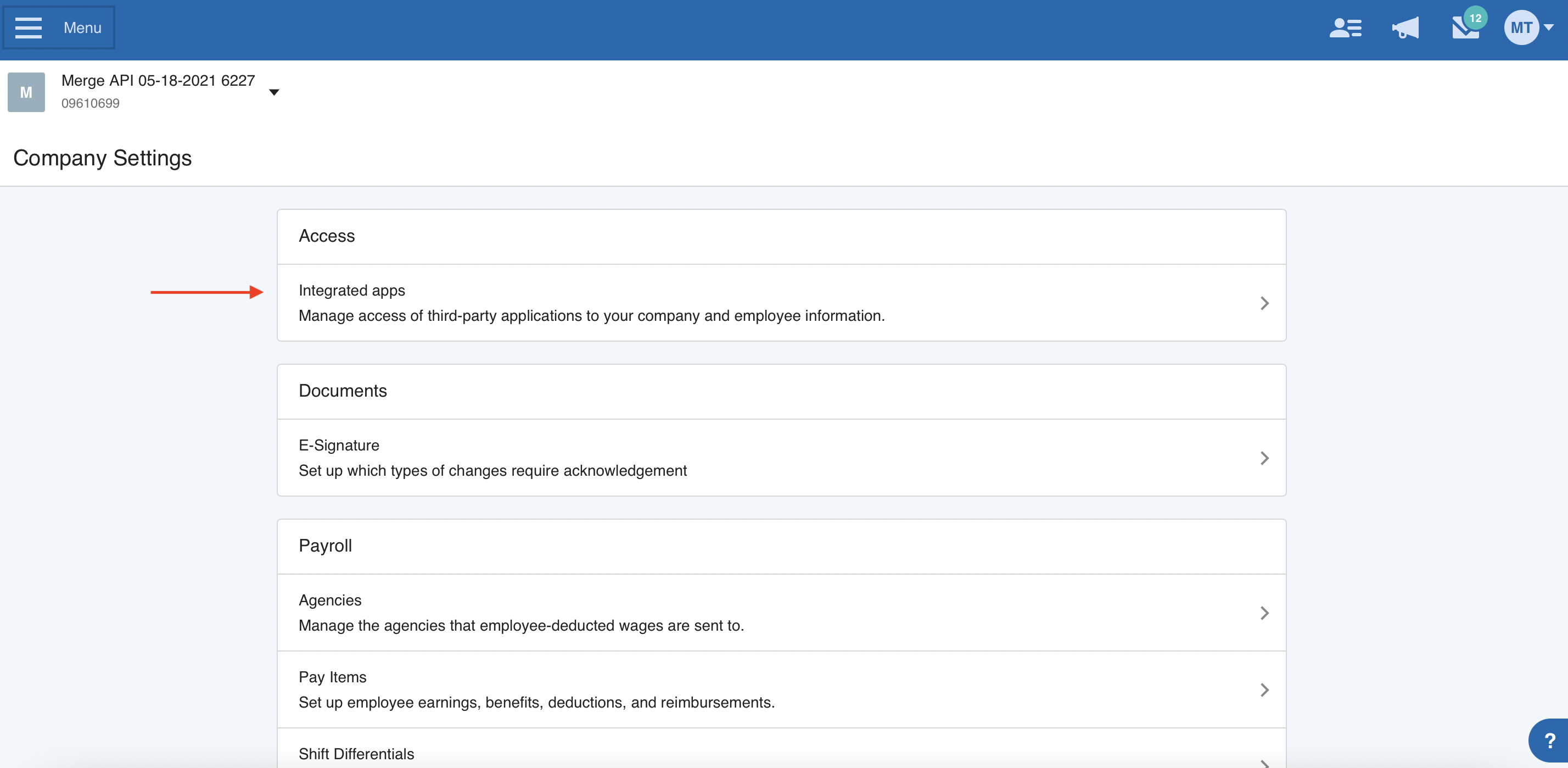Open E-Signature settings
Screen dimensions: 1568x768
click(x=338, y=445)
